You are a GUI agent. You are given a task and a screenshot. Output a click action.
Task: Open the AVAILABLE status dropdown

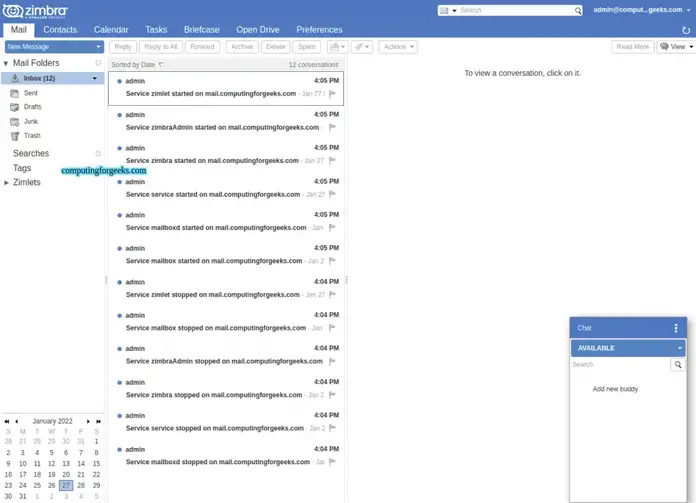(628, 348)
